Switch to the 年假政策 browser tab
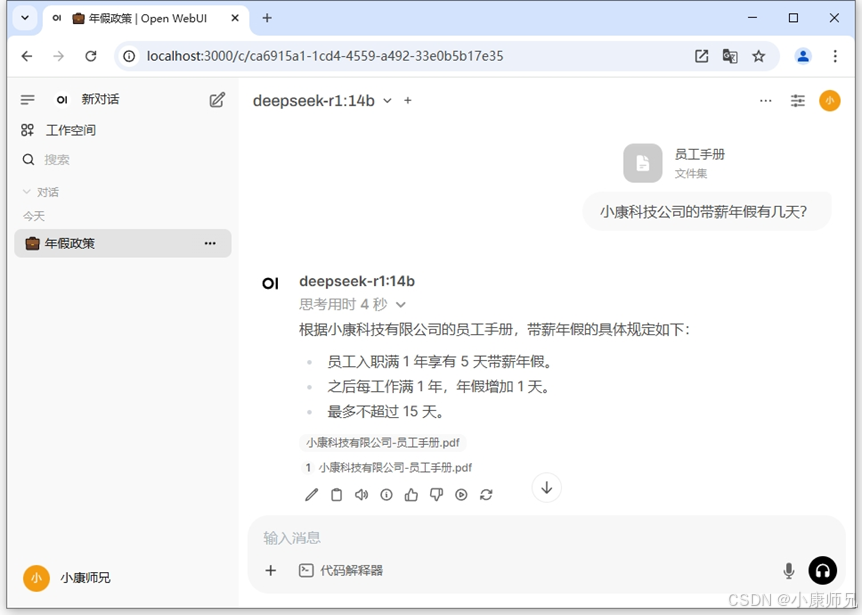The height and width of the screenshot is (615, 862). pos(140,18)
